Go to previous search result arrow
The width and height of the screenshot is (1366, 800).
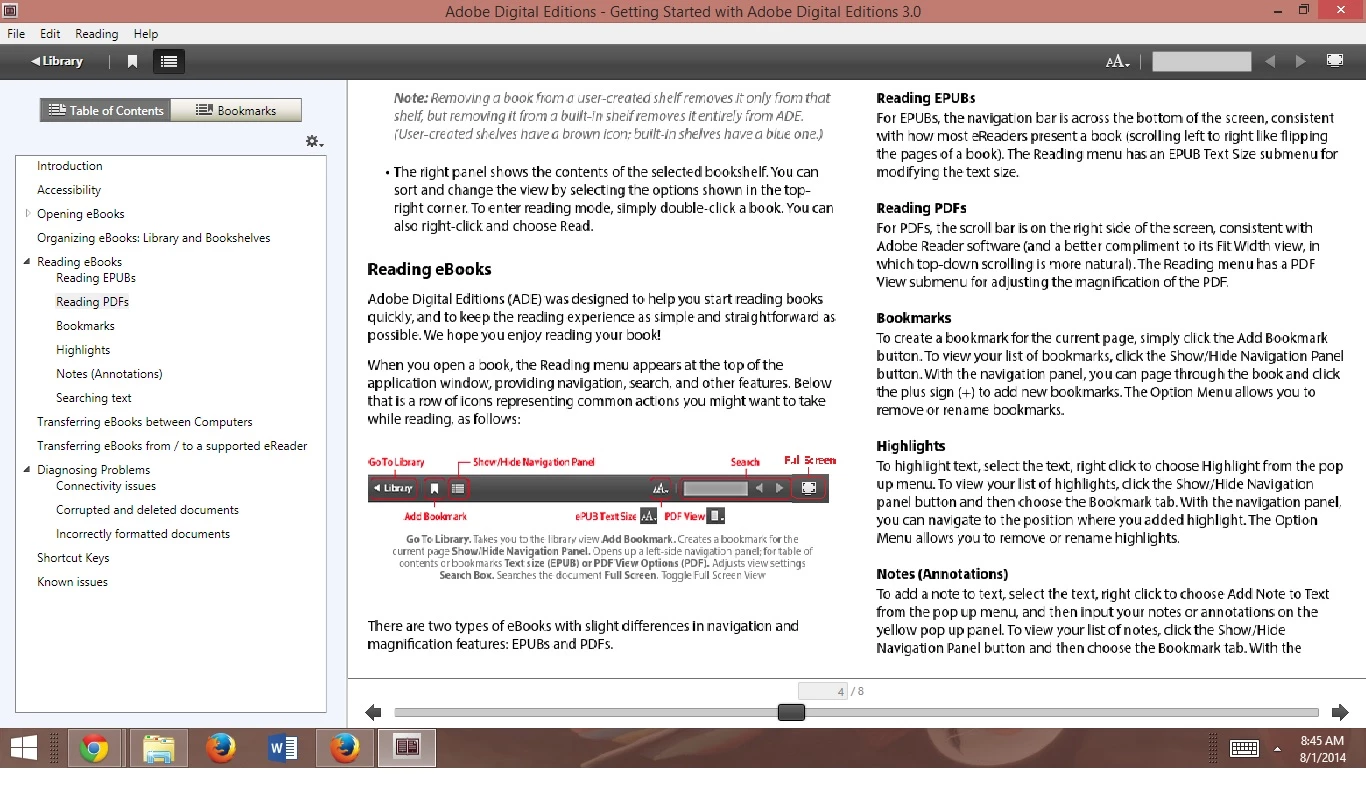1270,61
